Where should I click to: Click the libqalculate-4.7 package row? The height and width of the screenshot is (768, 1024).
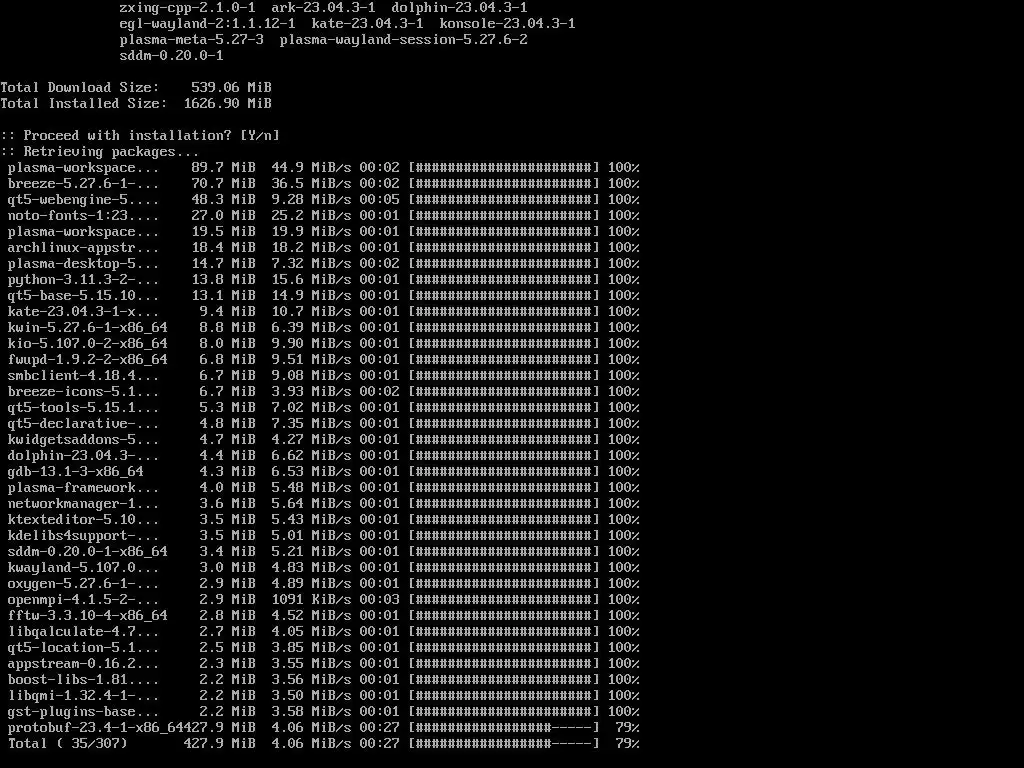point(323,632)
